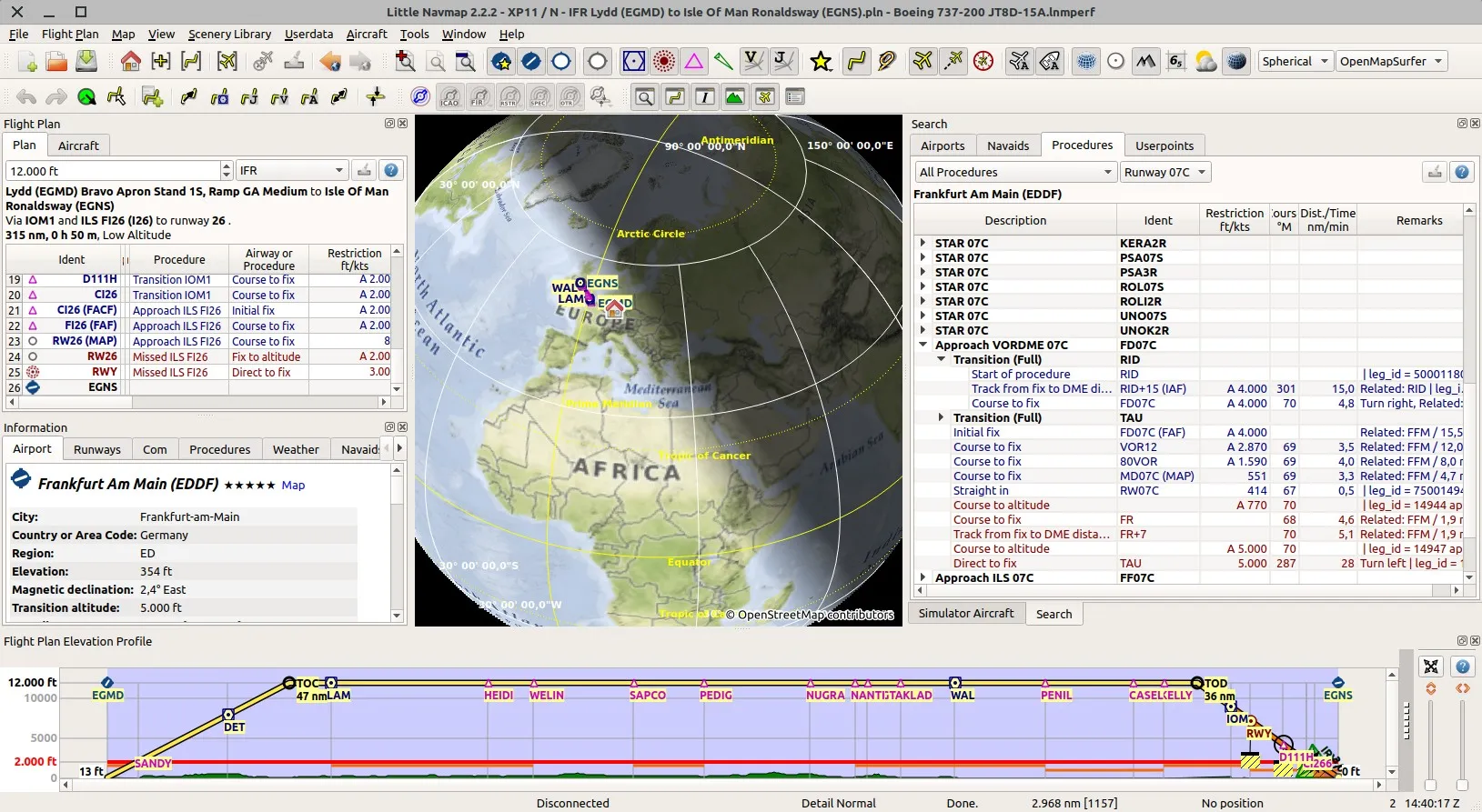This screenshot has width=1482, height=812.
Task: Select the Simulator Aircraft tab button
Action: [x=966, y=614]
